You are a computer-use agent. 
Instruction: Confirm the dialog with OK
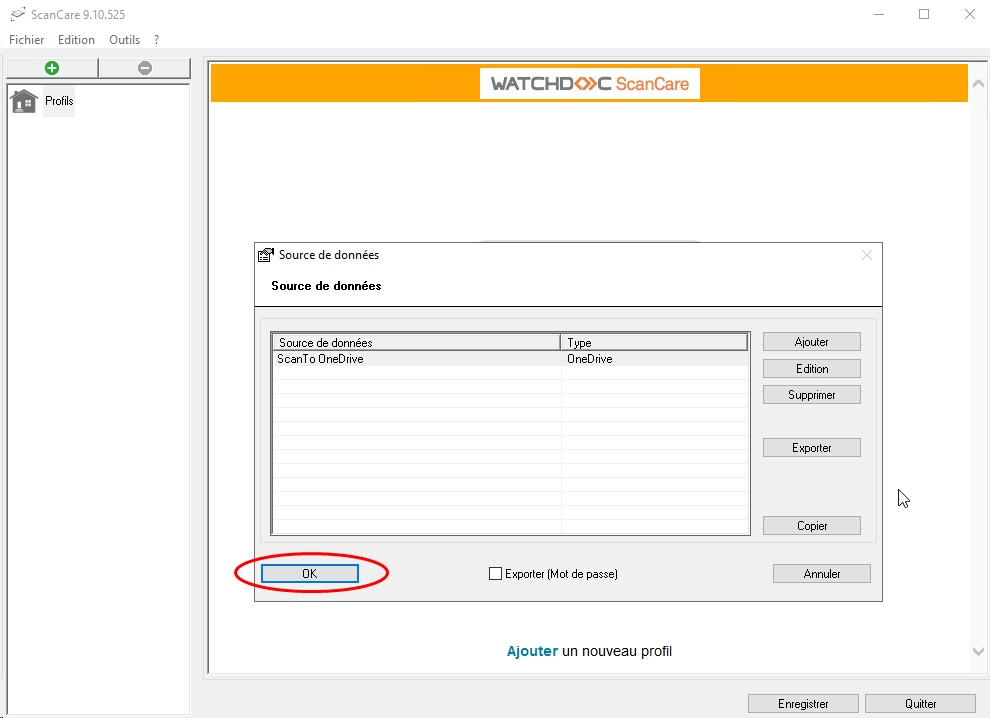(310, 573)
